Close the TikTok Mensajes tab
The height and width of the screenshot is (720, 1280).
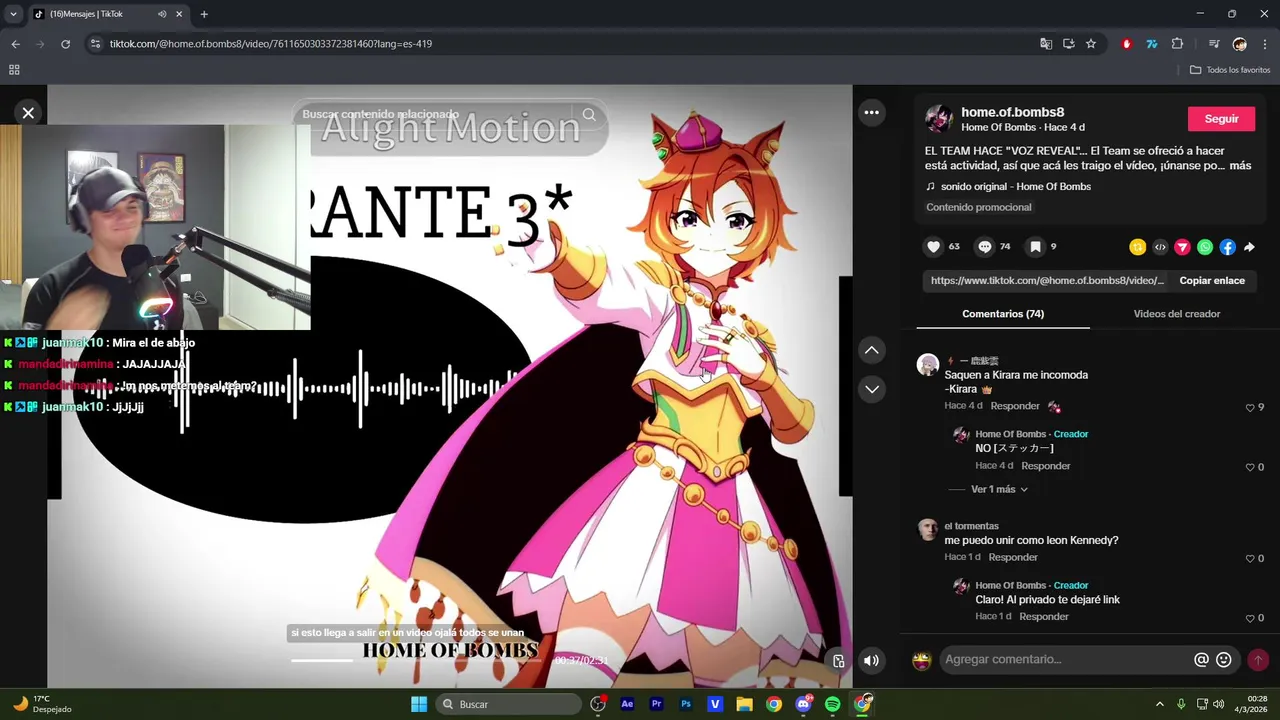[x=179, y=14]
